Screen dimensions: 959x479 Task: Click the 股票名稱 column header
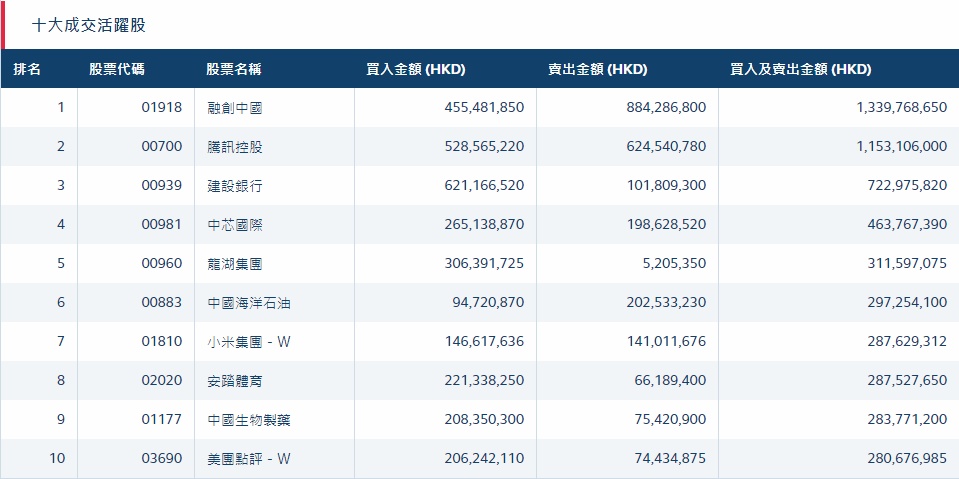(x=234, y=70)
